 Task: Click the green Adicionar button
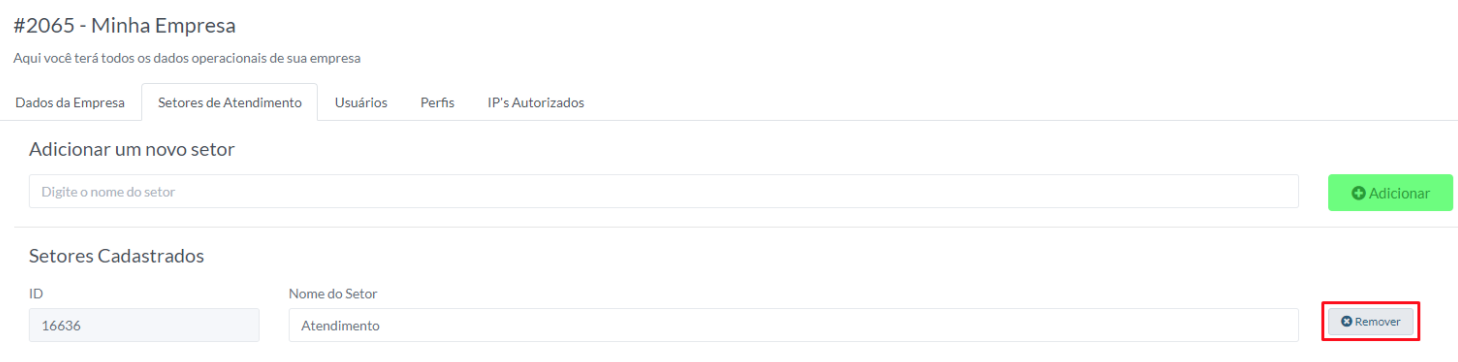pos(1390,193)
